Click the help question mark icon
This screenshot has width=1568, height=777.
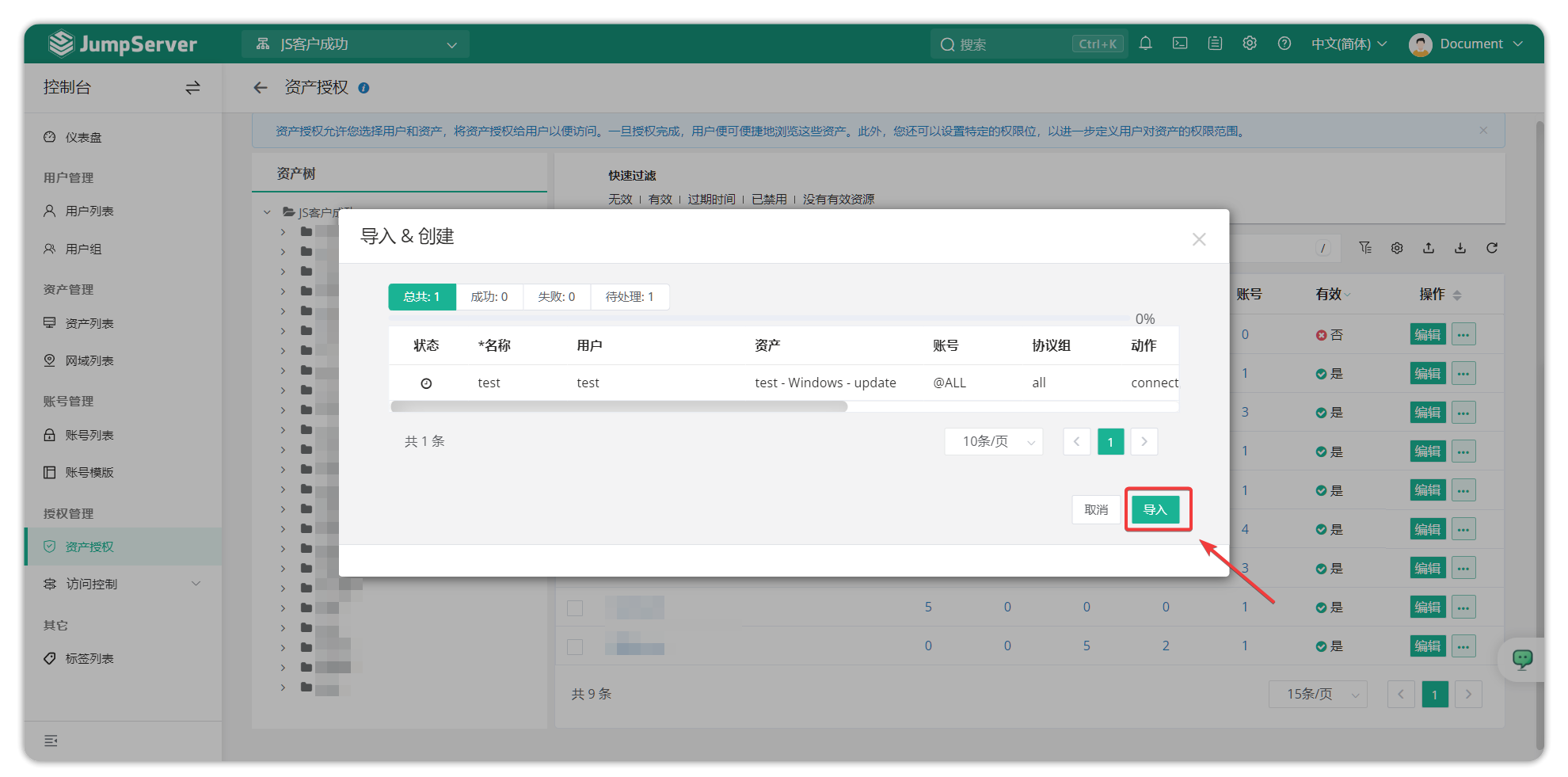pyautogui.click(x=1284, y=44)
